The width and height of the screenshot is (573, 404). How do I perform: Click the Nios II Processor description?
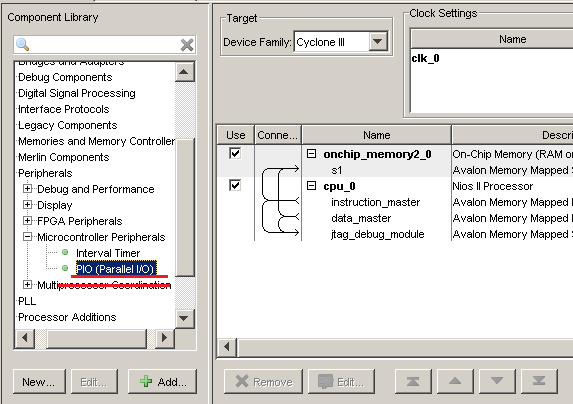click(493, 186)
